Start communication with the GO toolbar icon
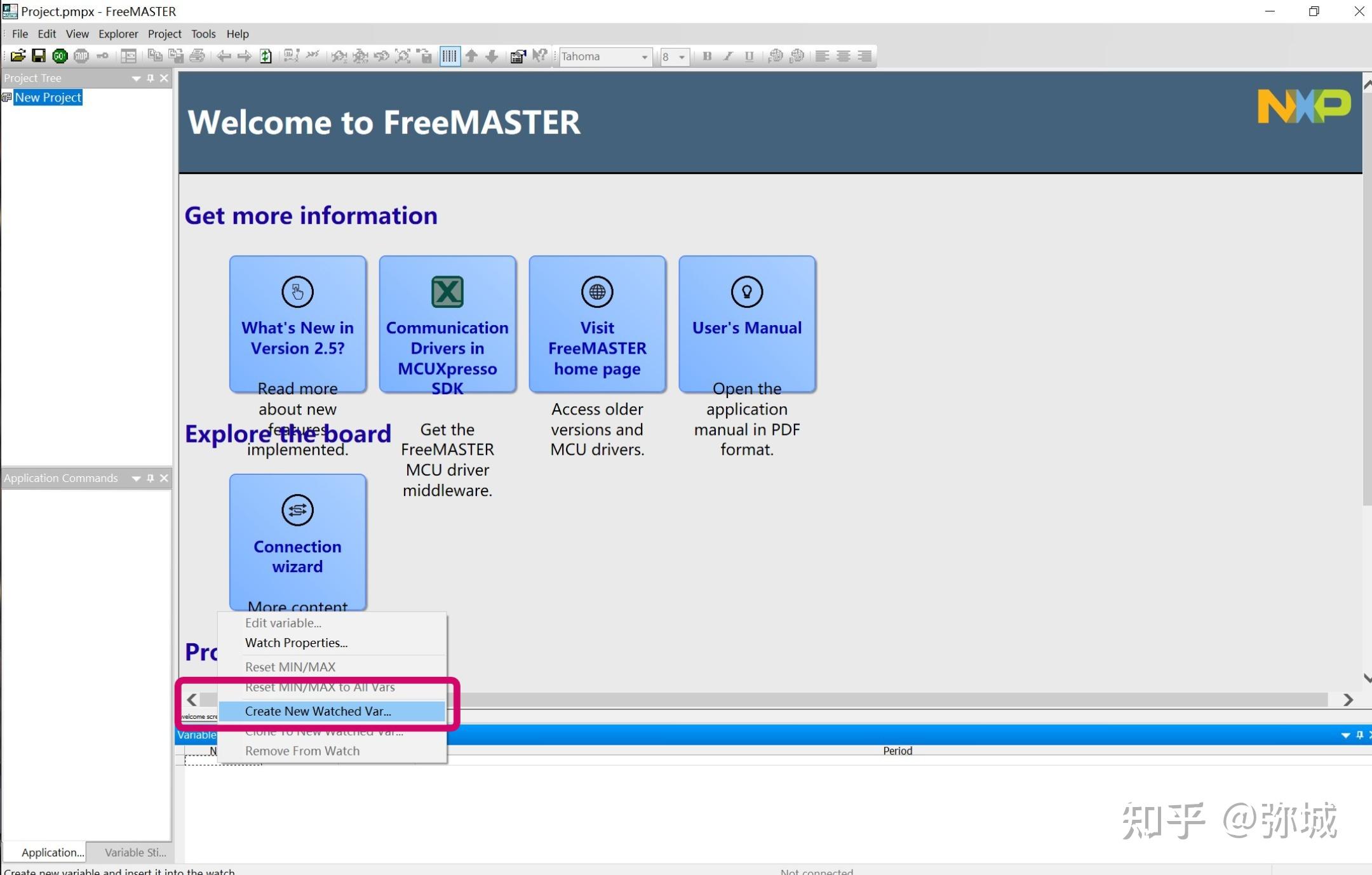 [x=60, y=56]
